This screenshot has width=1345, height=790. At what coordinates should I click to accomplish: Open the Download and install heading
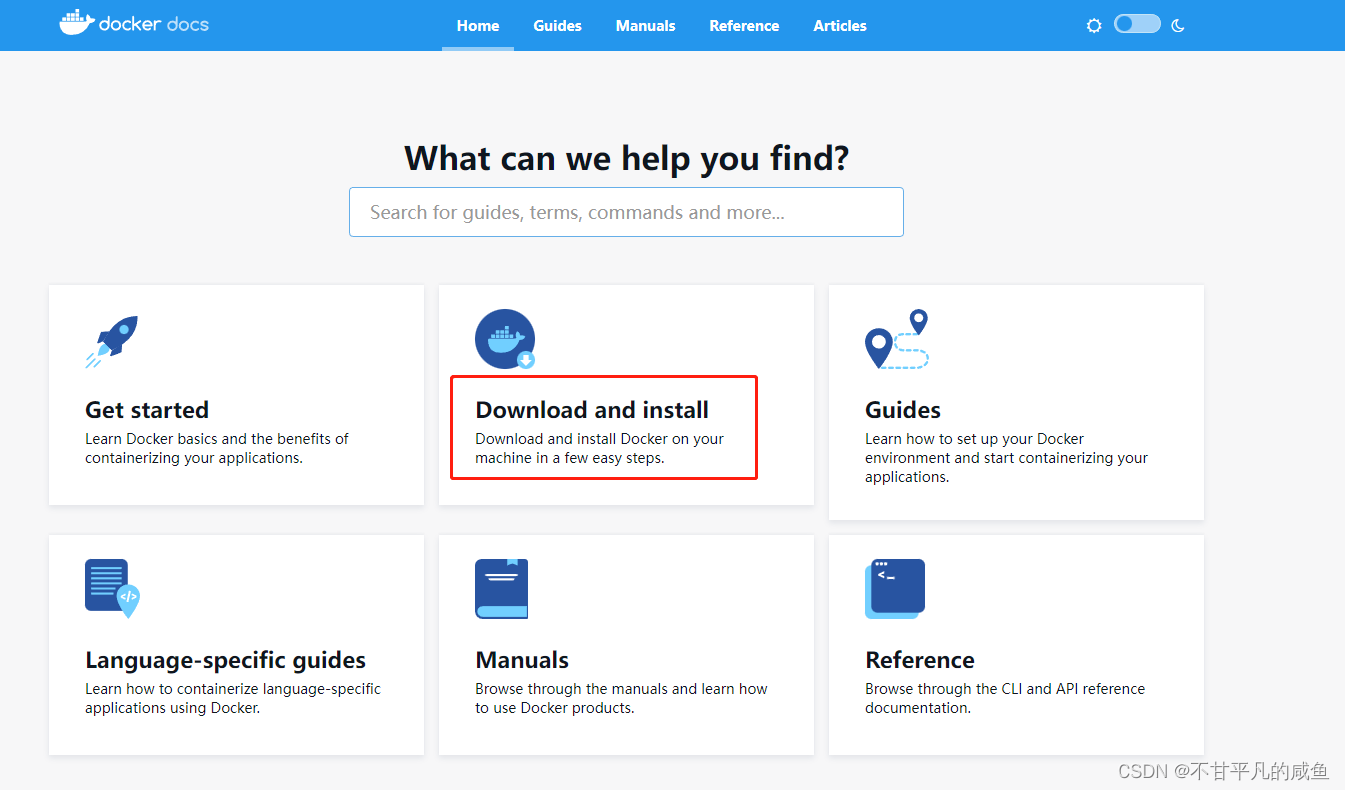[x=592, y=410]
